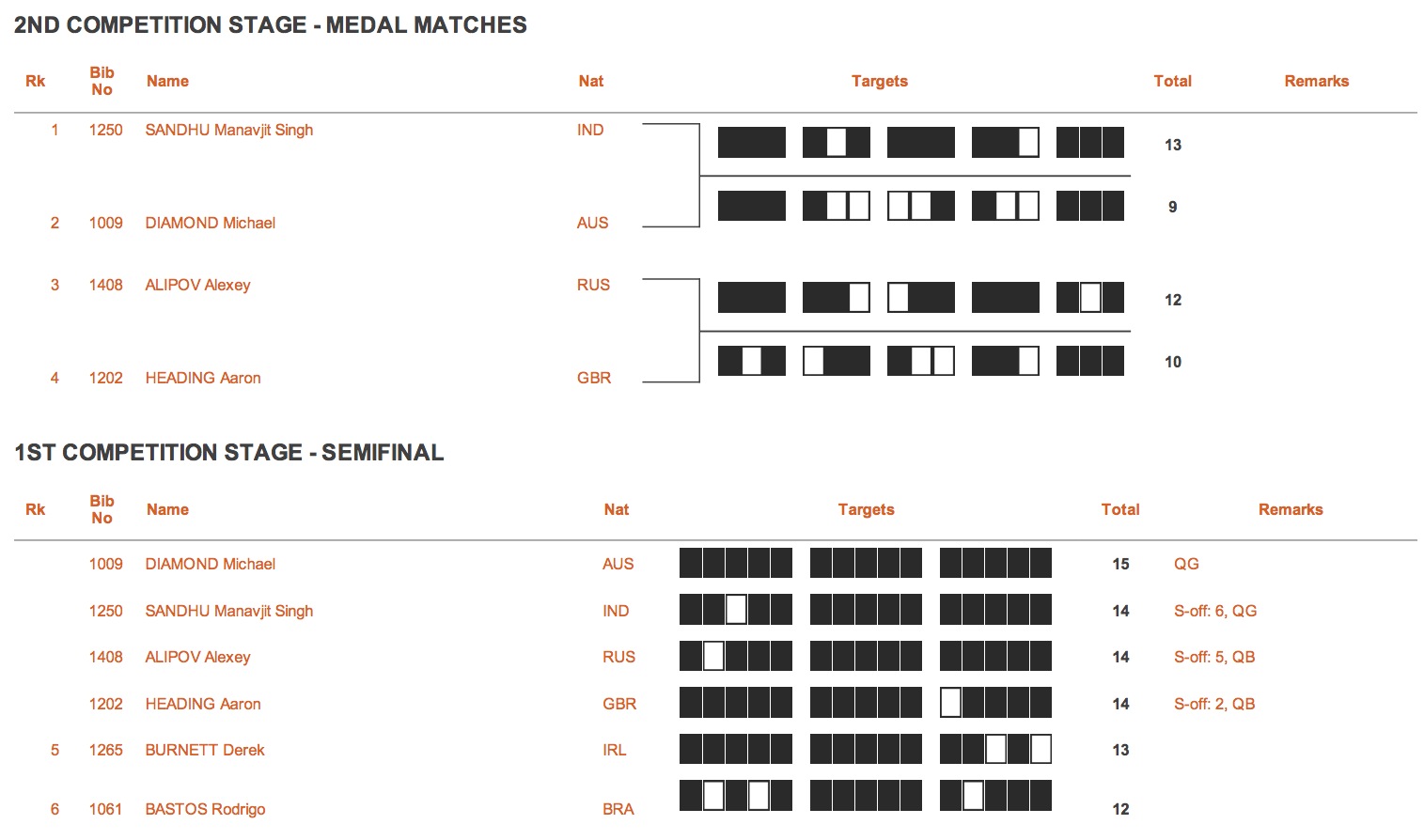The image size is (1424, 840).
Task: Click the Bib No header in semifinal table
Action: point(102,509)
